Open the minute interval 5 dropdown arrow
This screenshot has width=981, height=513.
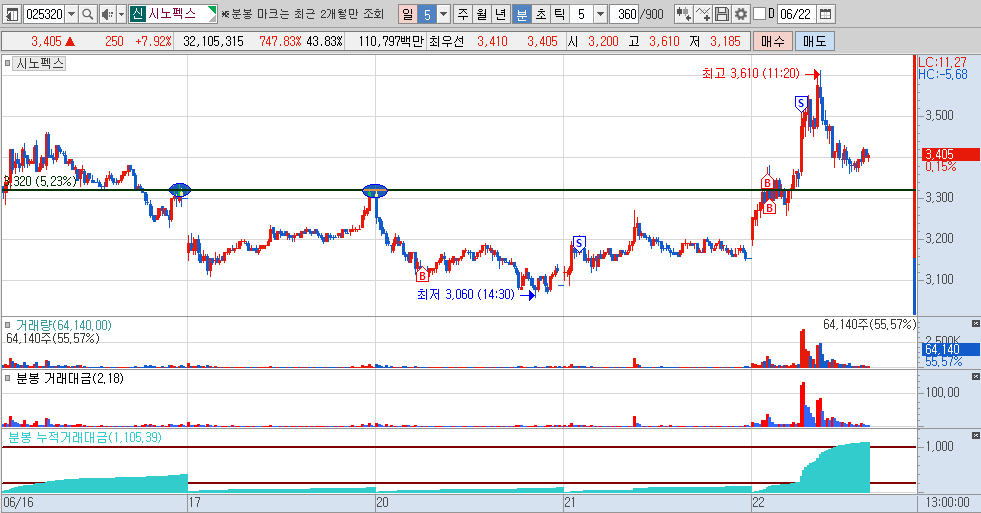[600, 14]
